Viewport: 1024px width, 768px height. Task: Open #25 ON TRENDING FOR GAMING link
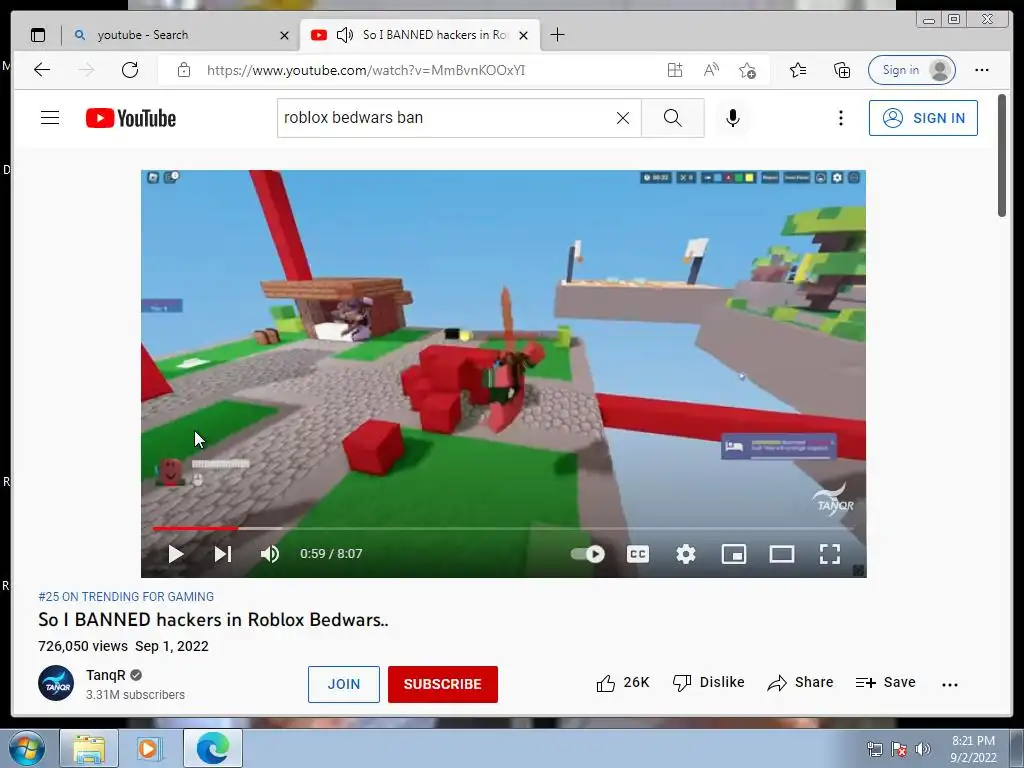coord(126,597)
